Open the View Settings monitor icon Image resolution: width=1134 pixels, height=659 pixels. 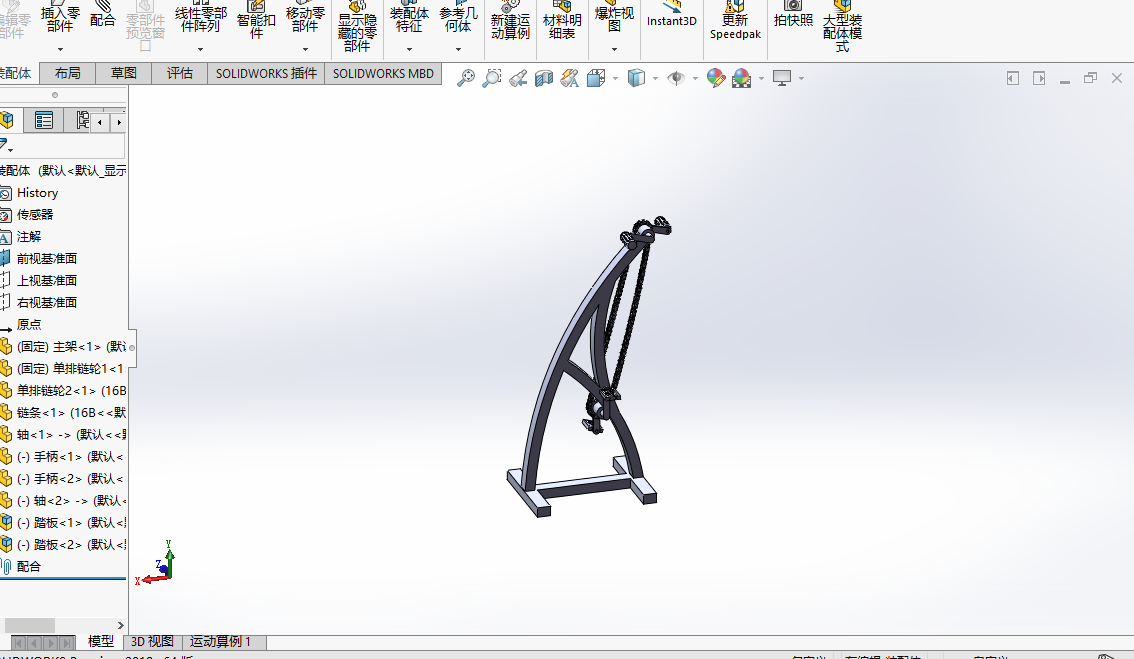[782, 78]
